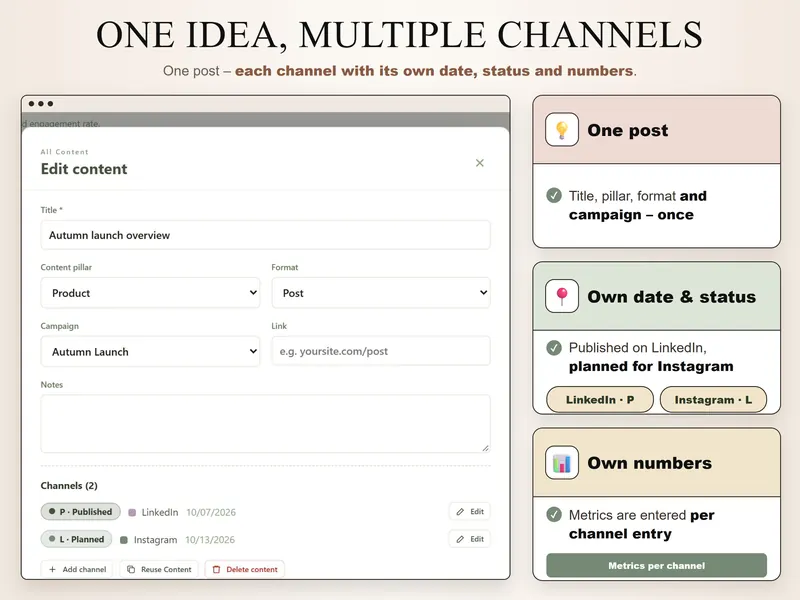
Task: Open the Content pillar dropdown showing Product
Action: (151, 293)
